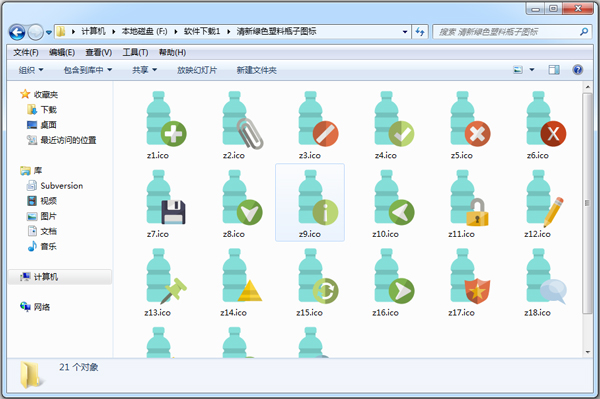Open the 共享 dropdown
The image size is (600, 399).
click(x=144, y=70)
